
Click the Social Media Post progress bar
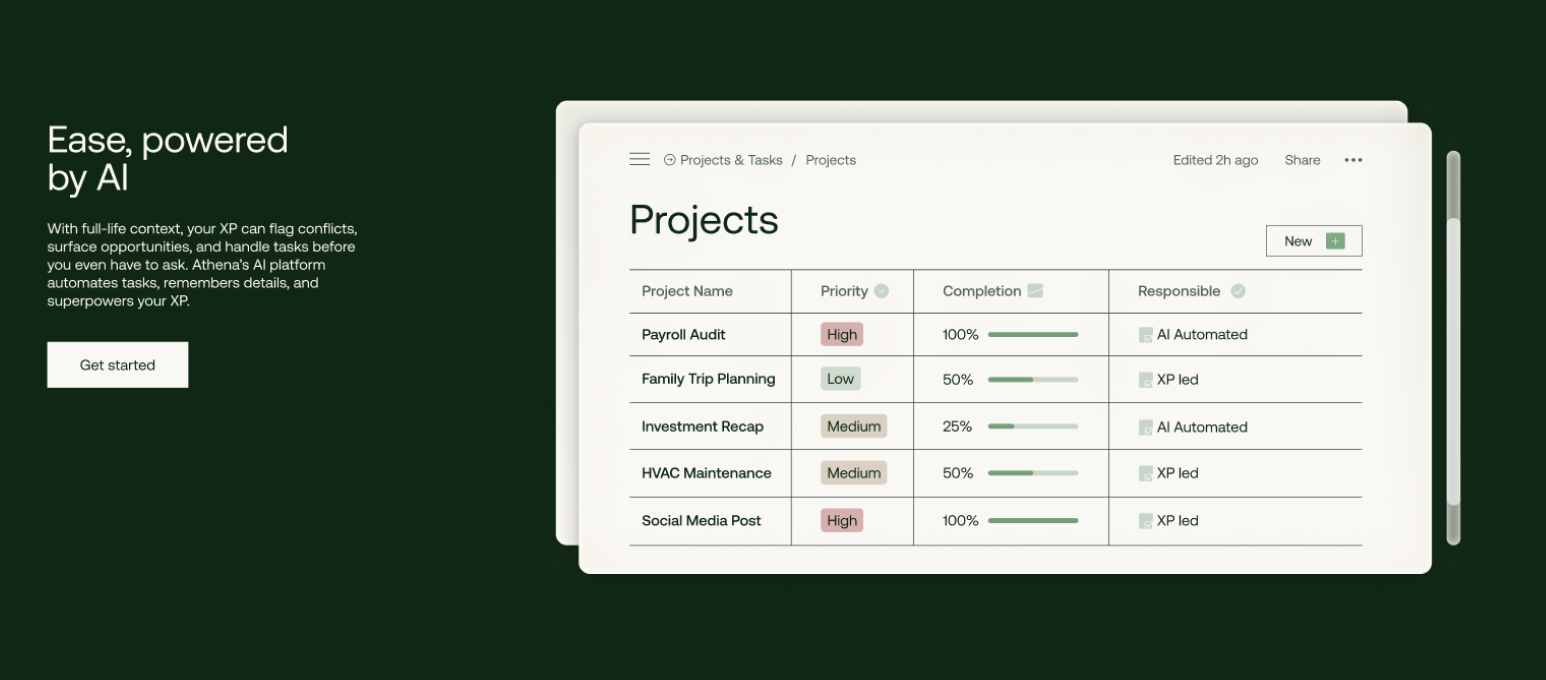pos(1033,520)
